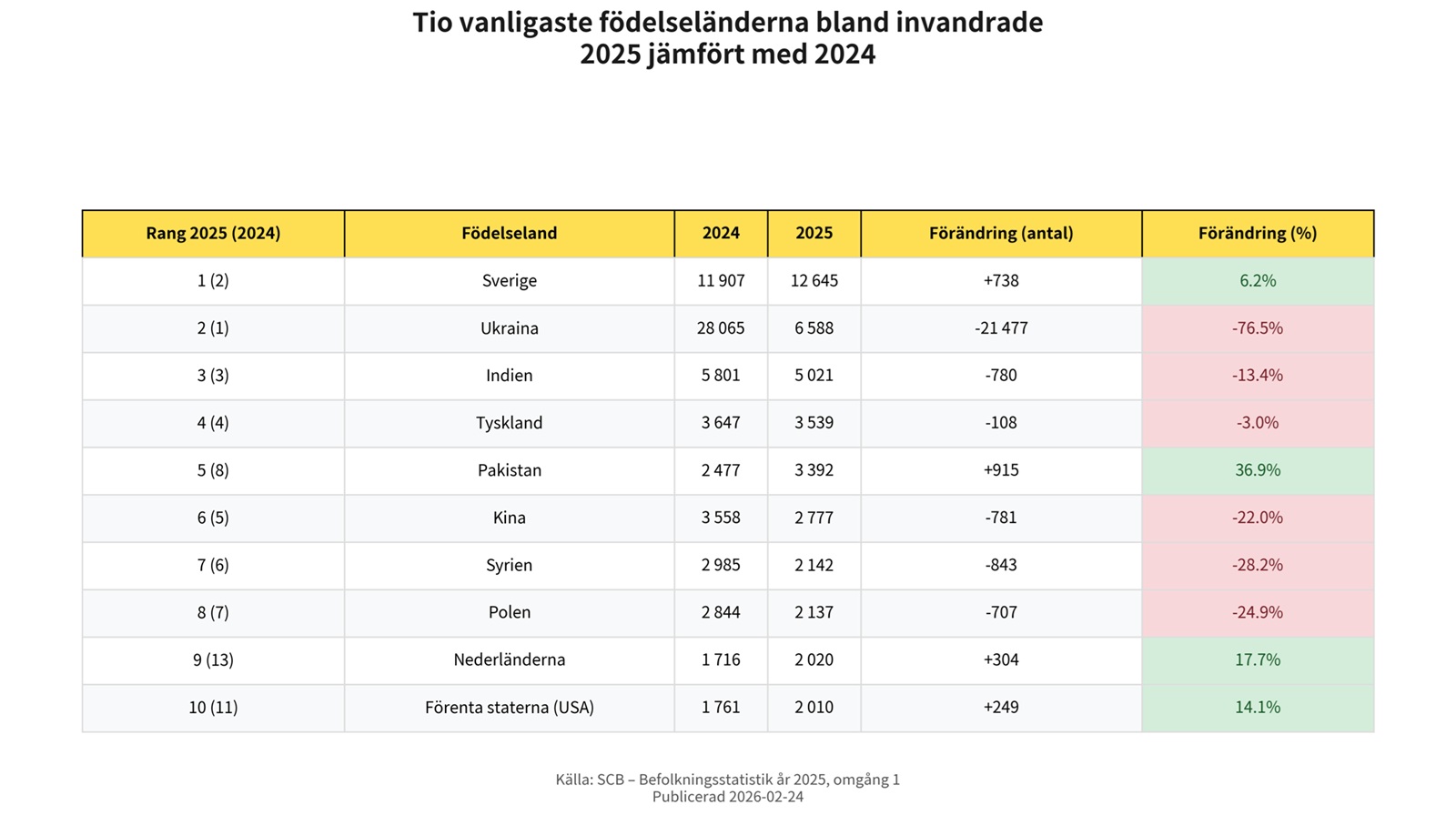Click the 2025 column header
The width and height of the screenshot is (1456, 815).
point(814,233)
